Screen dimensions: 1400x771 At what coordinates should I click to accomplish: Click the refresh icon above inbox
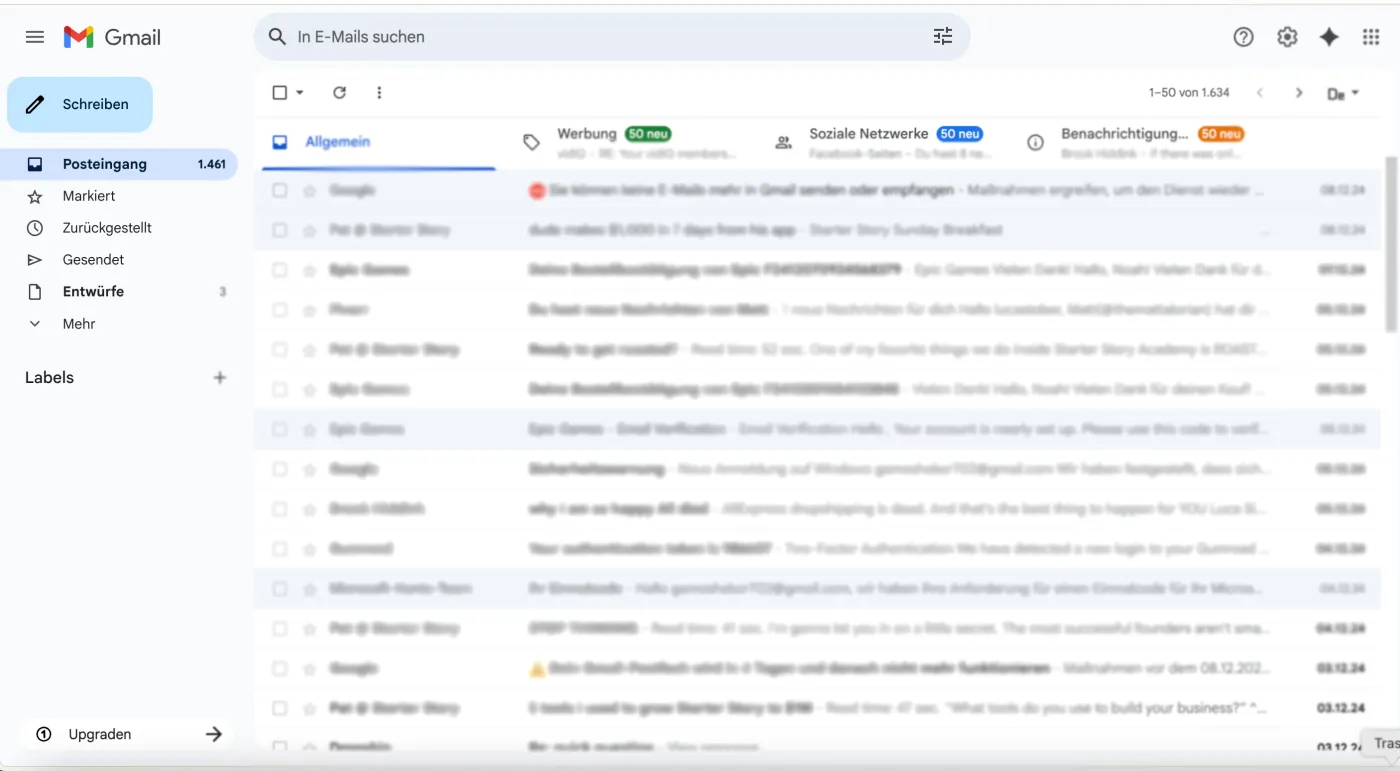point(340,92)
